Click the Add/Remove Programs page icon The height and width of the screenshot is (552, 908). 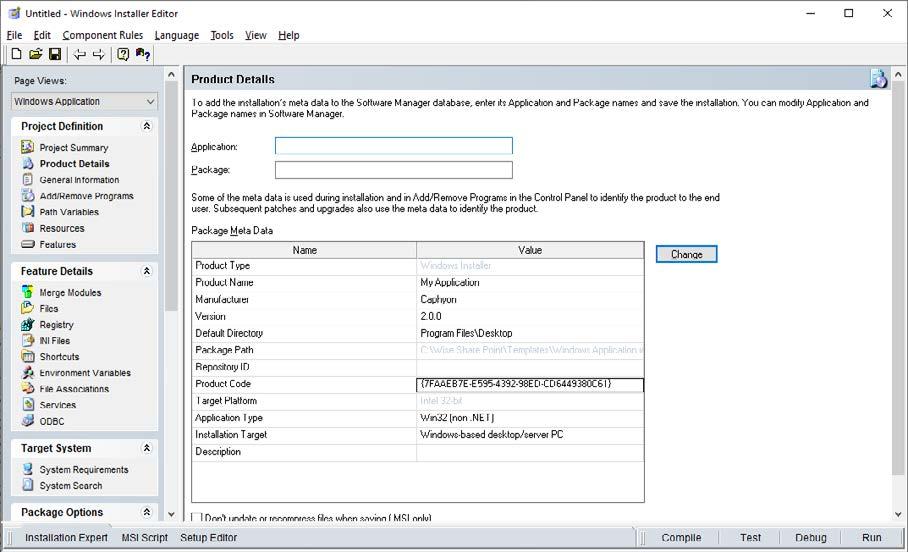[x=27, y=196]
